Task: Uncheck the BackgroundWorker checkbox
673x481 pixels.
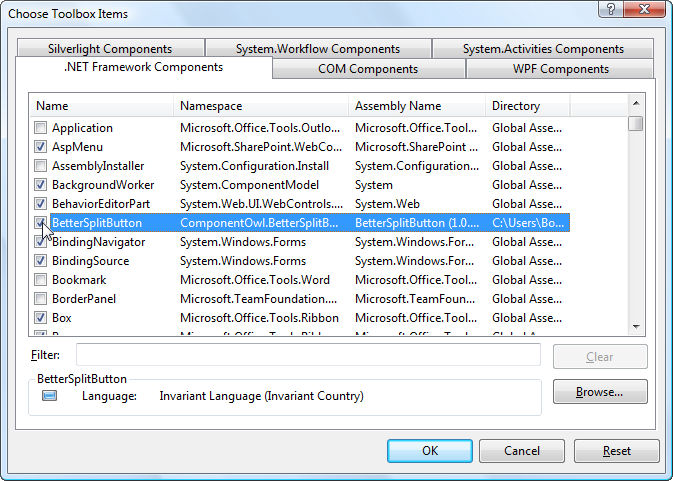Action: pyautogui.click(x=40, y=185)
